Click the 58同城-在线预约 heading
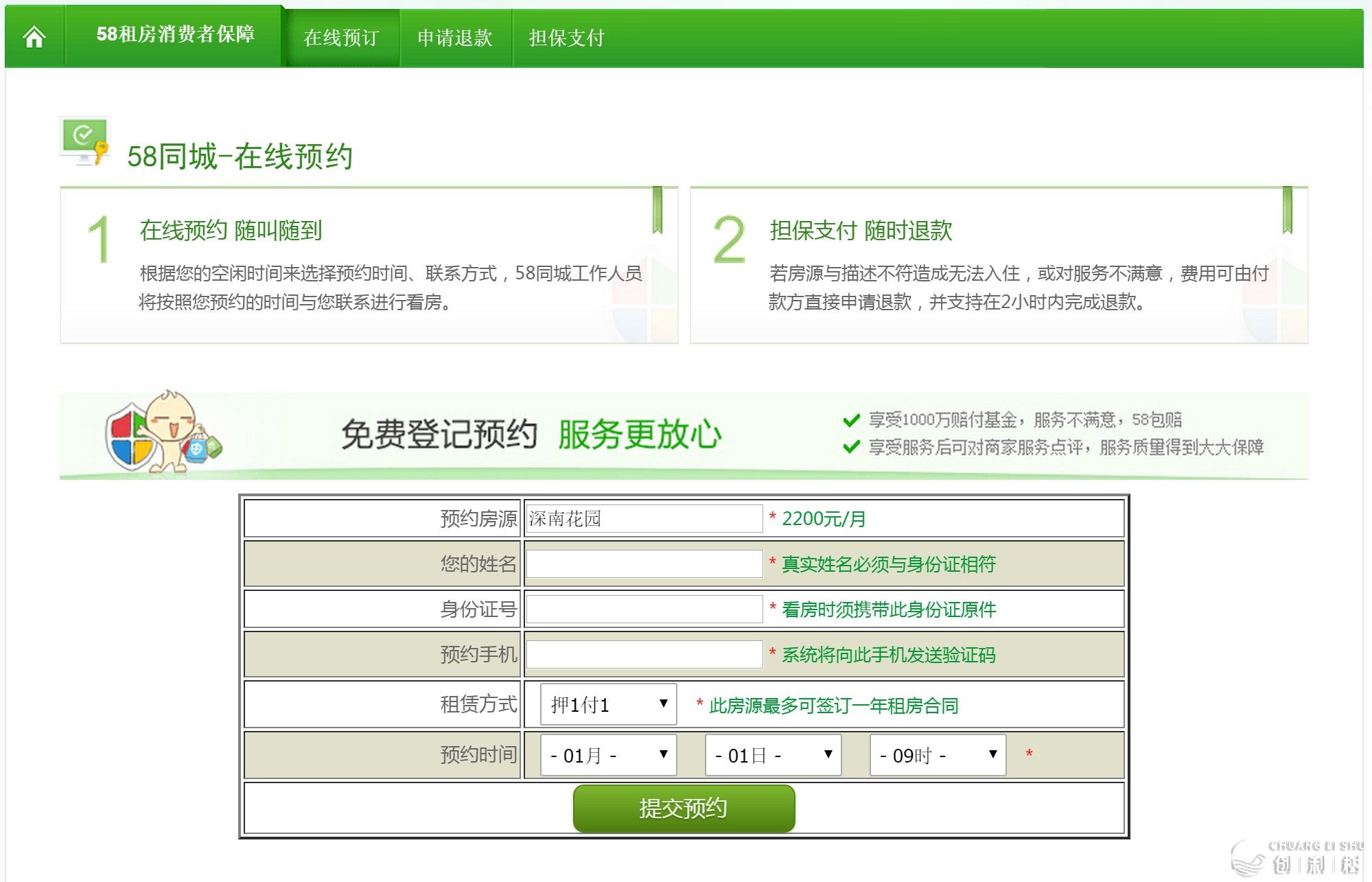The height and width of the screenshot is (882, 1372). click(x=240, y=156)
